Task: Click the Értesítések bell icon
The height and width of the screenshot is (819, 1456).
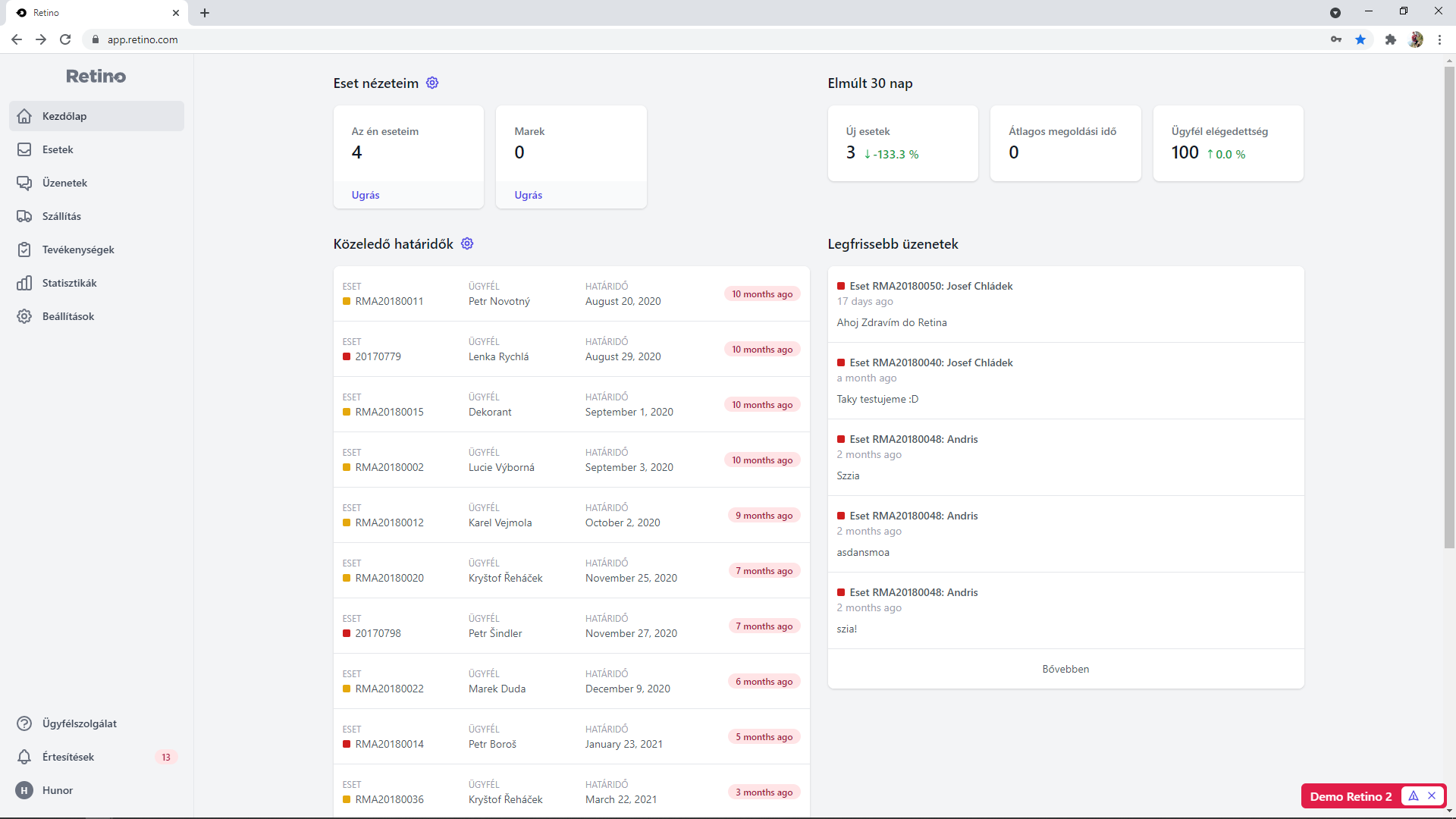Action: pyautogui.click(x=24, y=757)
